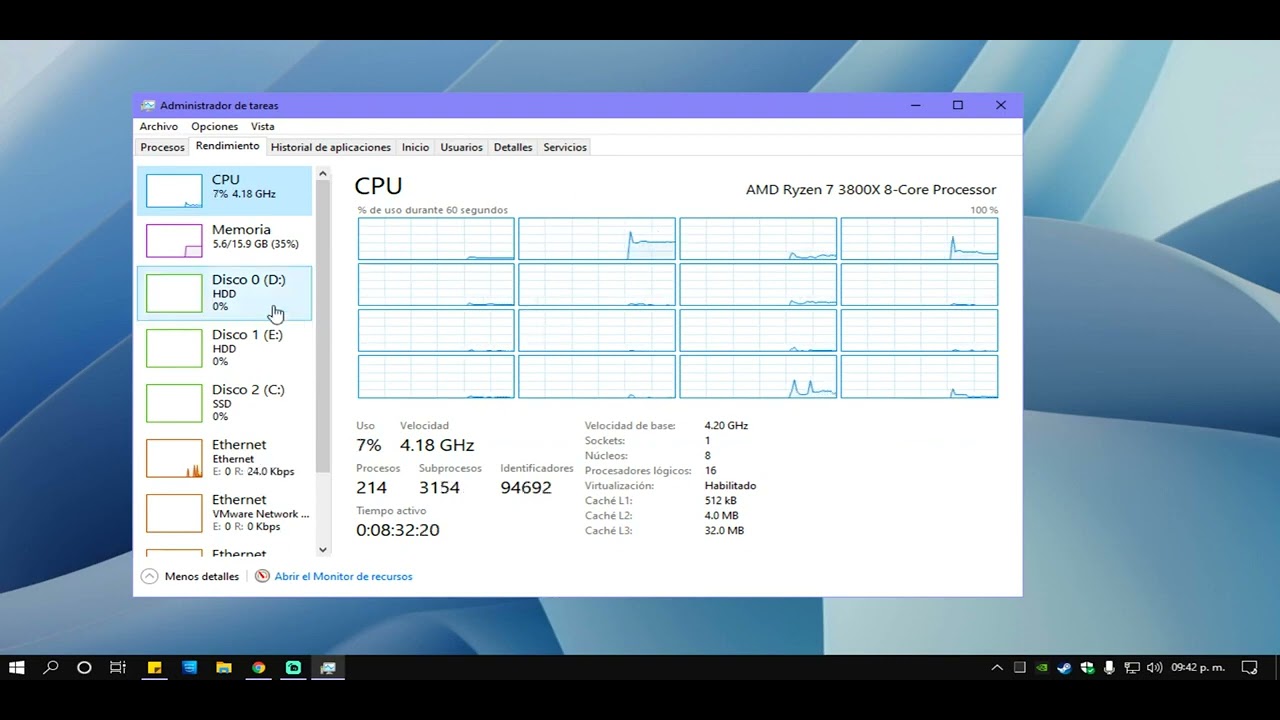Open the notification center icon

pyautogui.click(x=1249, y=667)
